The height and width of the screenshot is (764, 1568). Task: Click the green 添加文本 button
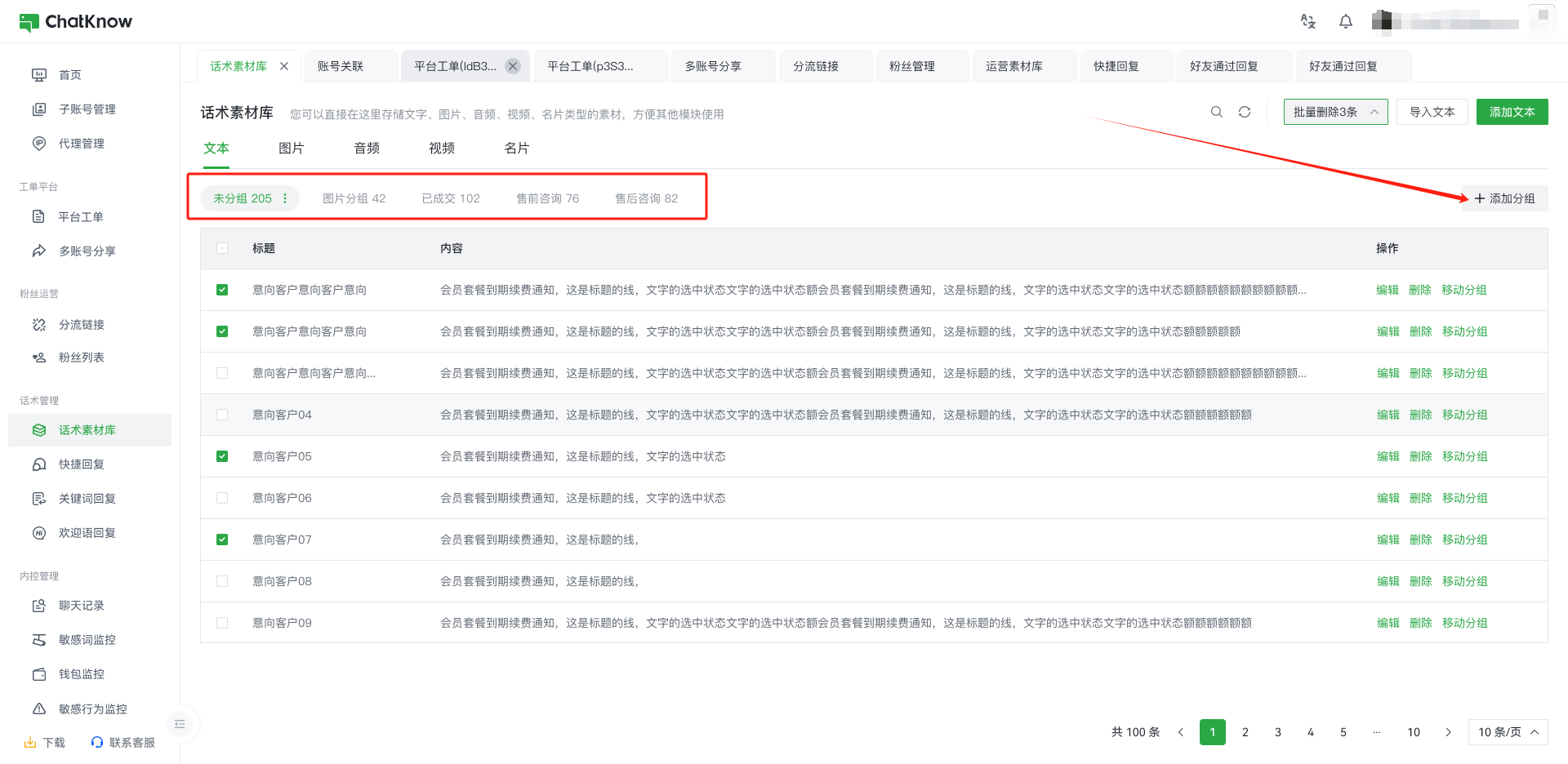coord(1512,112)
